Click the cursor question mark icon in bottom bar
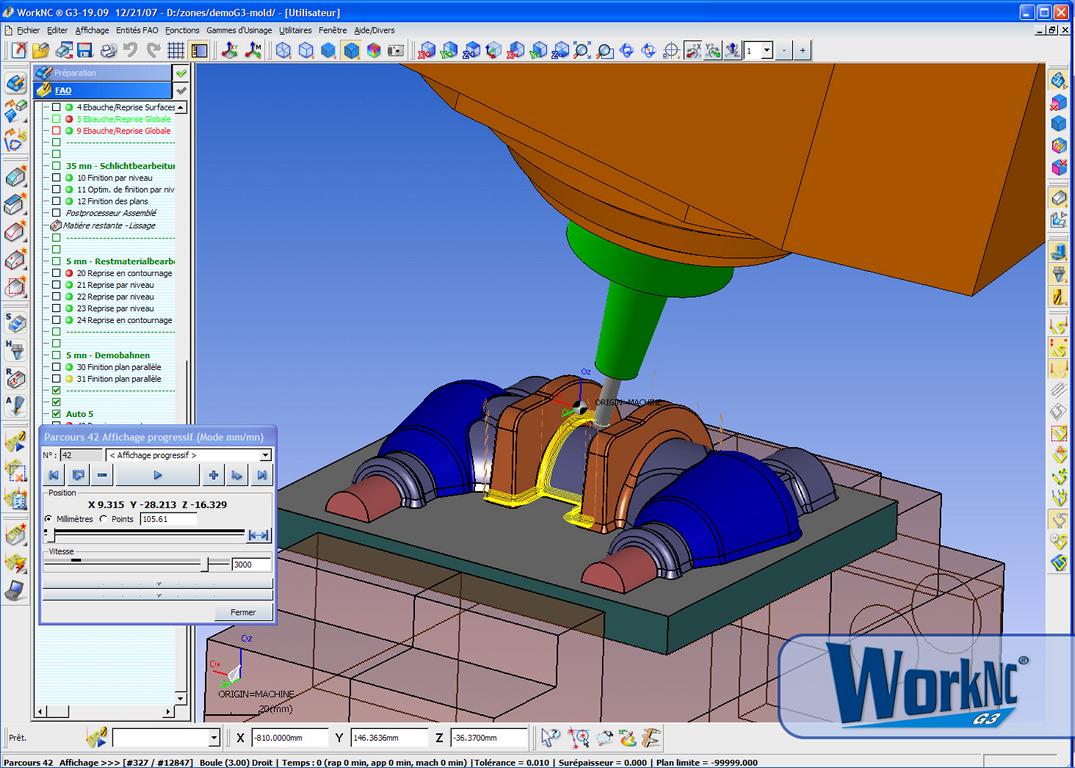1075x768 pixels. (550, 738)
